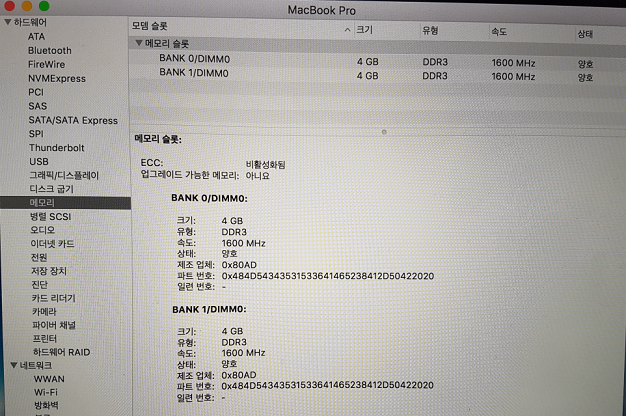Select the NVMExpress sidebar entry

(58, 78)
